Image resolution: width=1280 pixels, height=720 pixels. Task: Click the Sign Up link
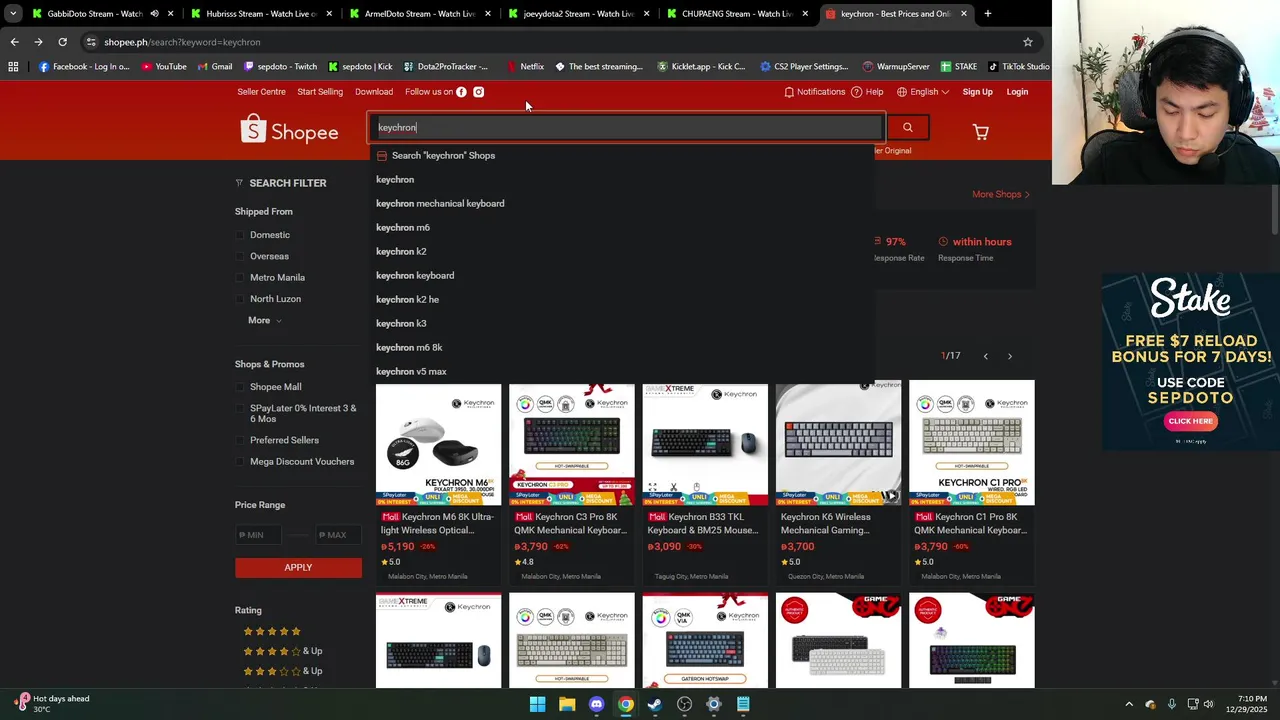977,92
